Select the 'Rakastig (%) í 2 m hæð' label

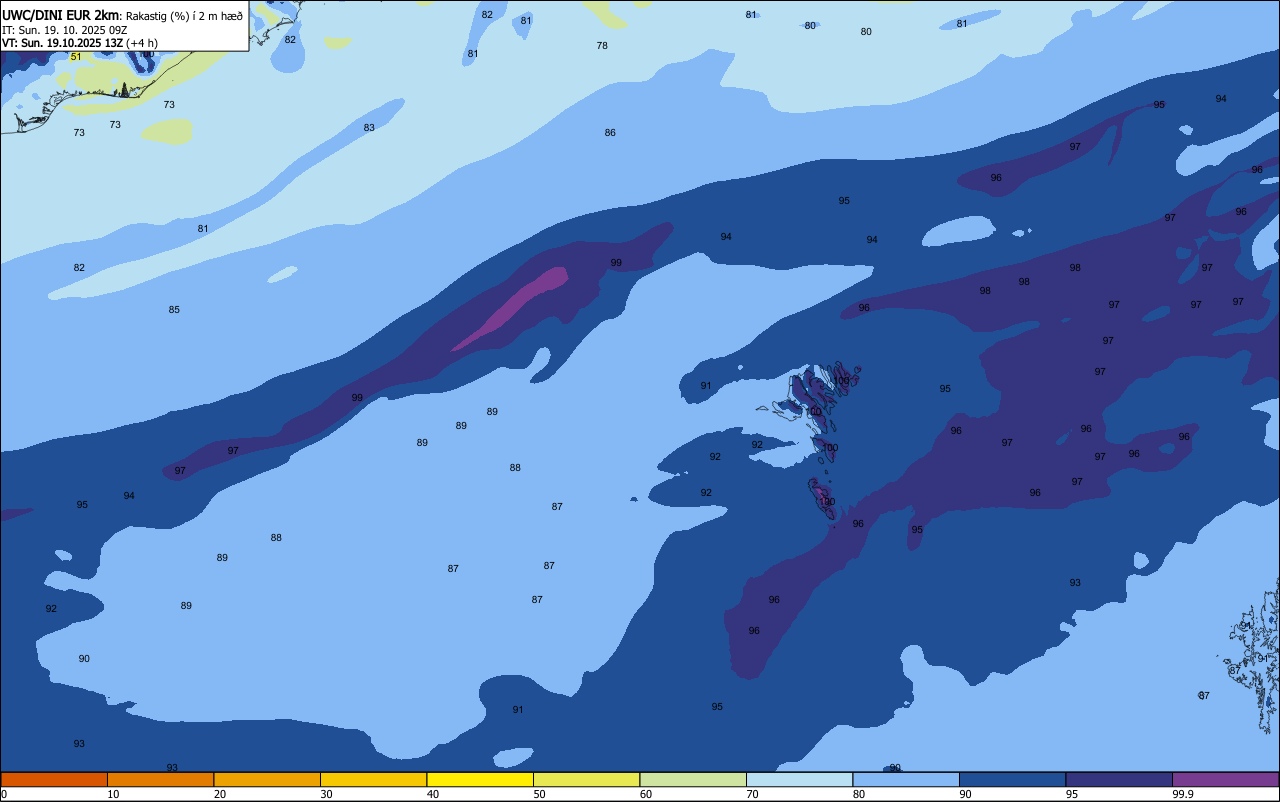pos(184,15)
